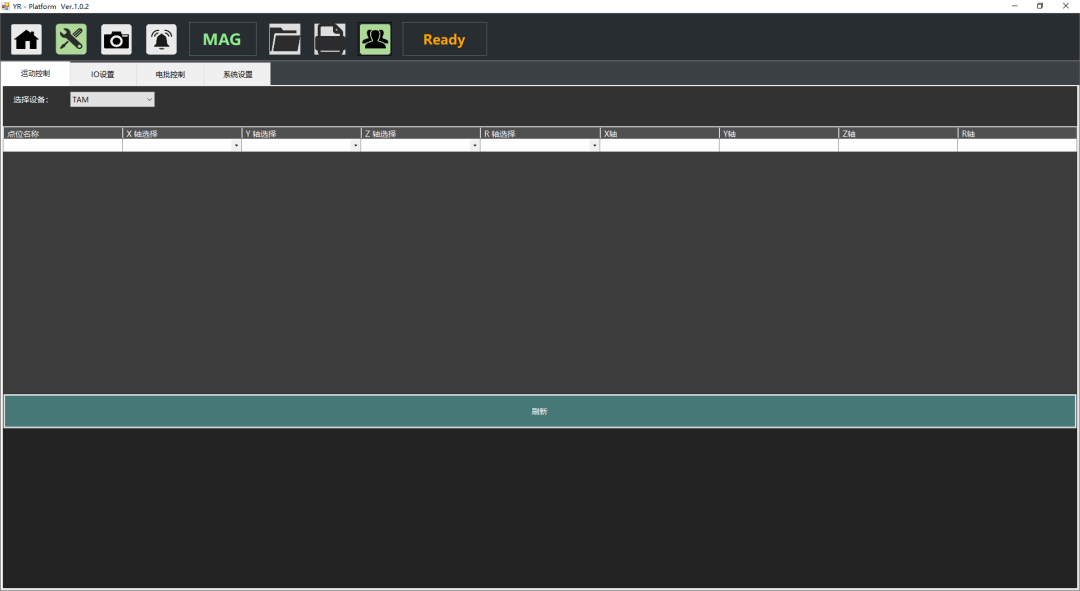The image size is (1080, 591).
Task: Switch to the 电批控制 tab
Action: point(170,74)
